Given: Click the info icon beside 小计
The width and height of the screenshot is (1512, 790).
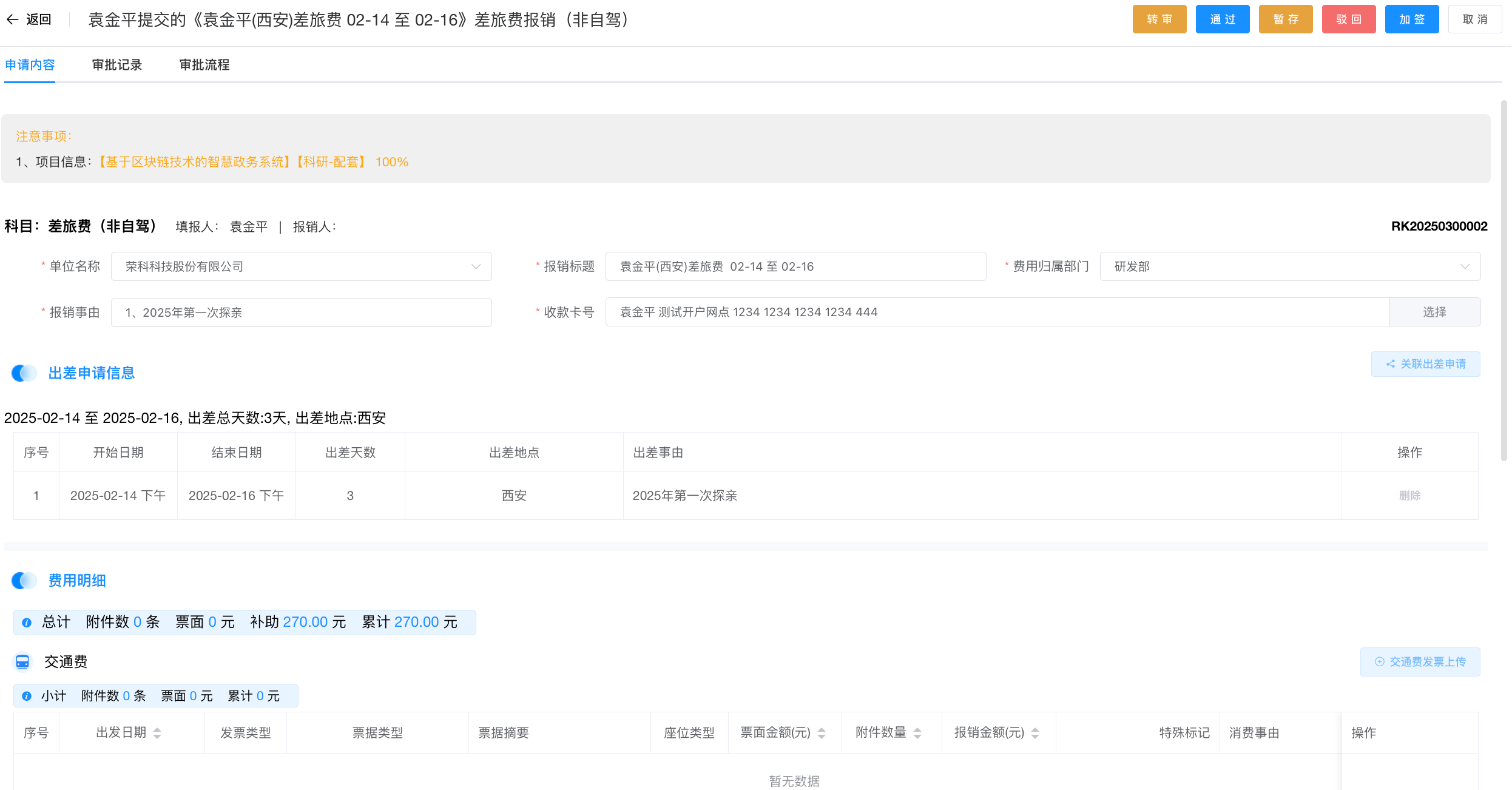Looking at the screenshot, I should click(27, 697).
